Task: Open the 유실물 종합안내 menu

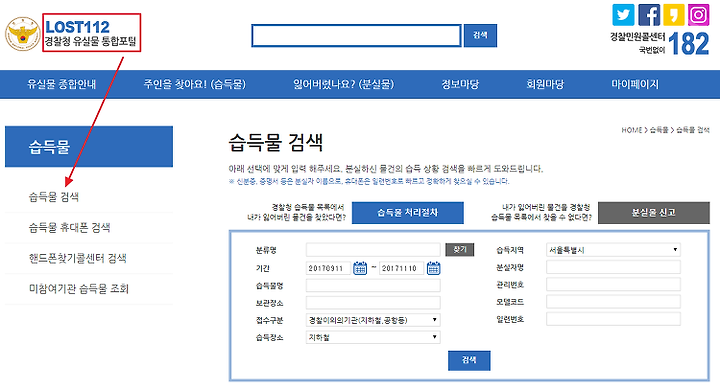Action: tap(62, 84)
